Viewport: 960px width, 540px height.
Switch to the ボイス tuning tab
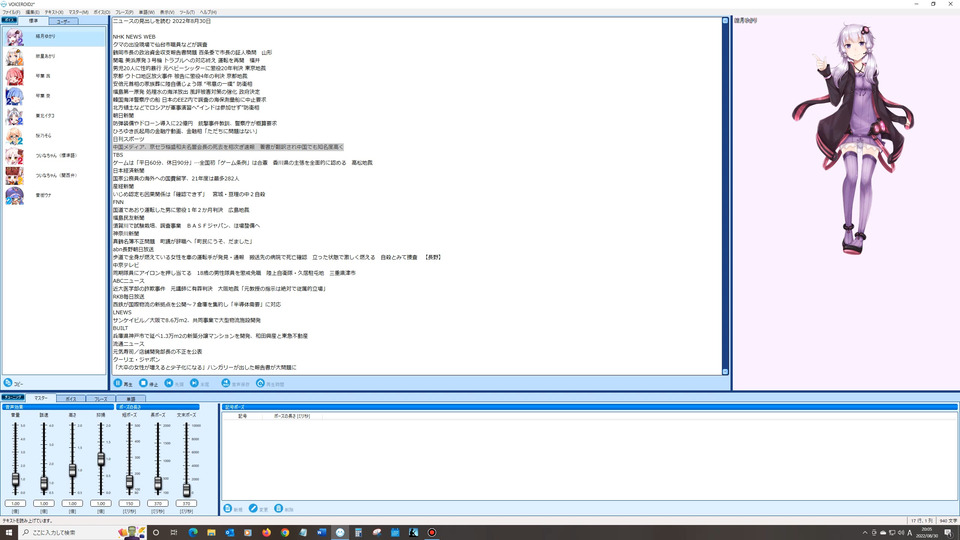click(x=70, y=399)
